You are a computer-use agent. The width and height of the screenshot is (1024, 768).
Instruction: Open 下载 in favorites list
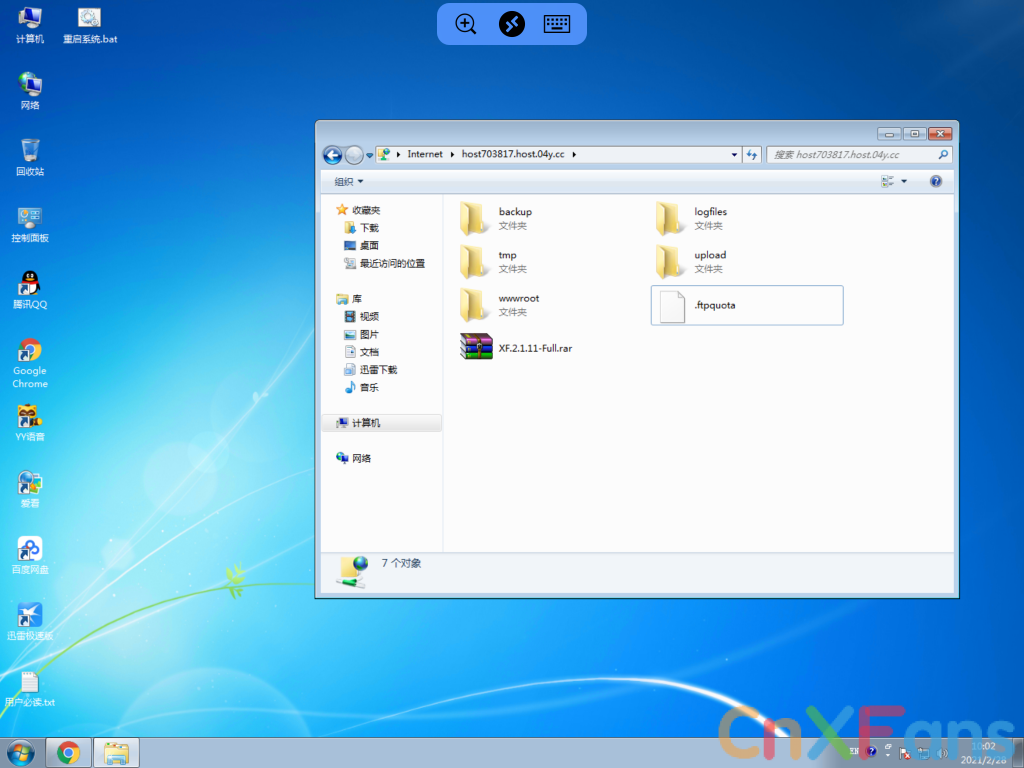pyautogui.click(x=361, y=227)
